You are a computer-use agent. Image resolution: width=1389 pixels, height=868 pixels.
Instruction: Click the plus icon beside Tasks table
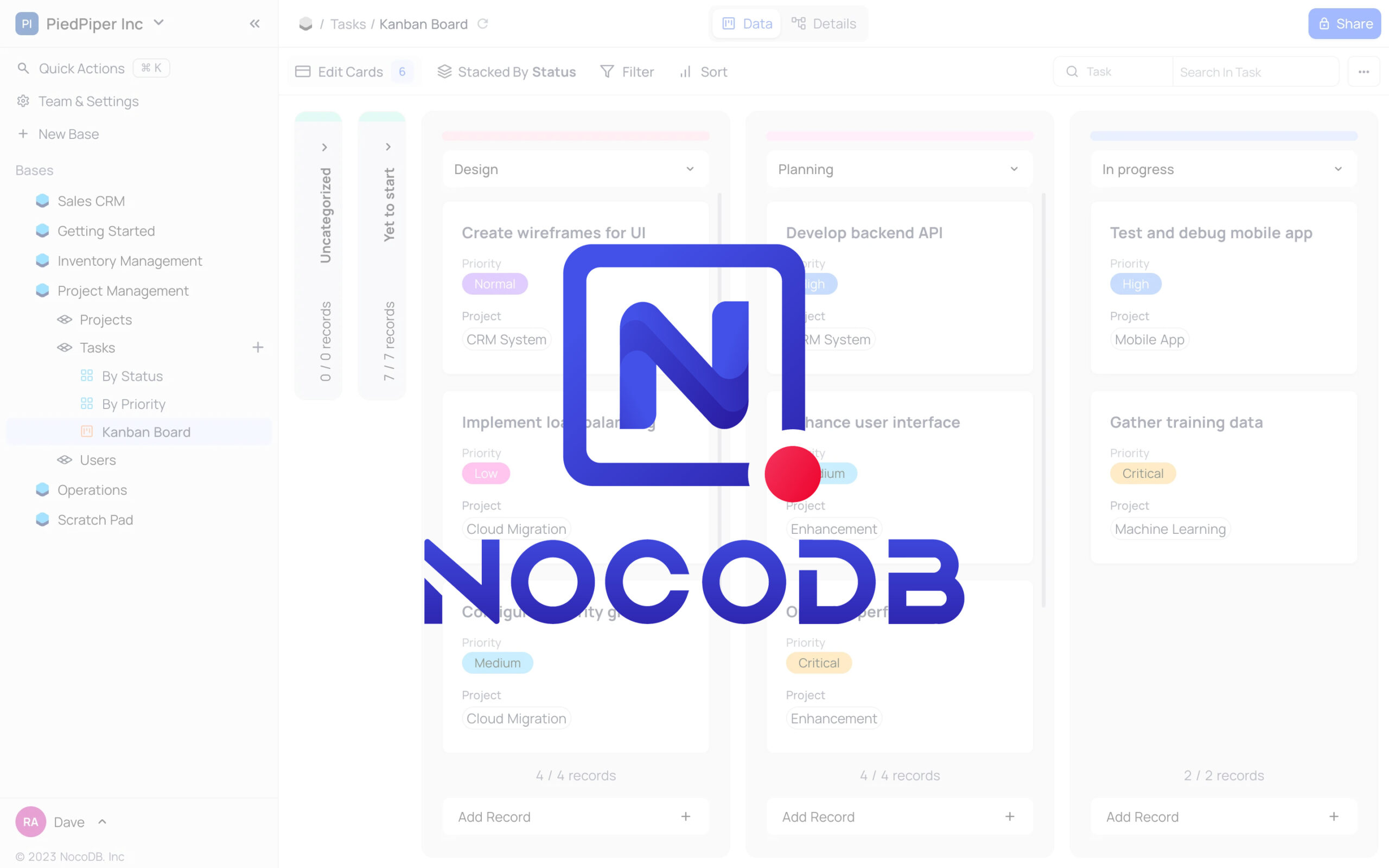258,347
